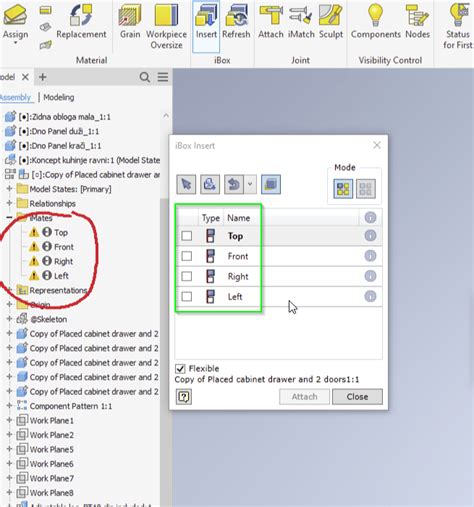This screenshot has width=474, height=507.
Task: Expand the @Skeleton node
Action: point(9,319)
